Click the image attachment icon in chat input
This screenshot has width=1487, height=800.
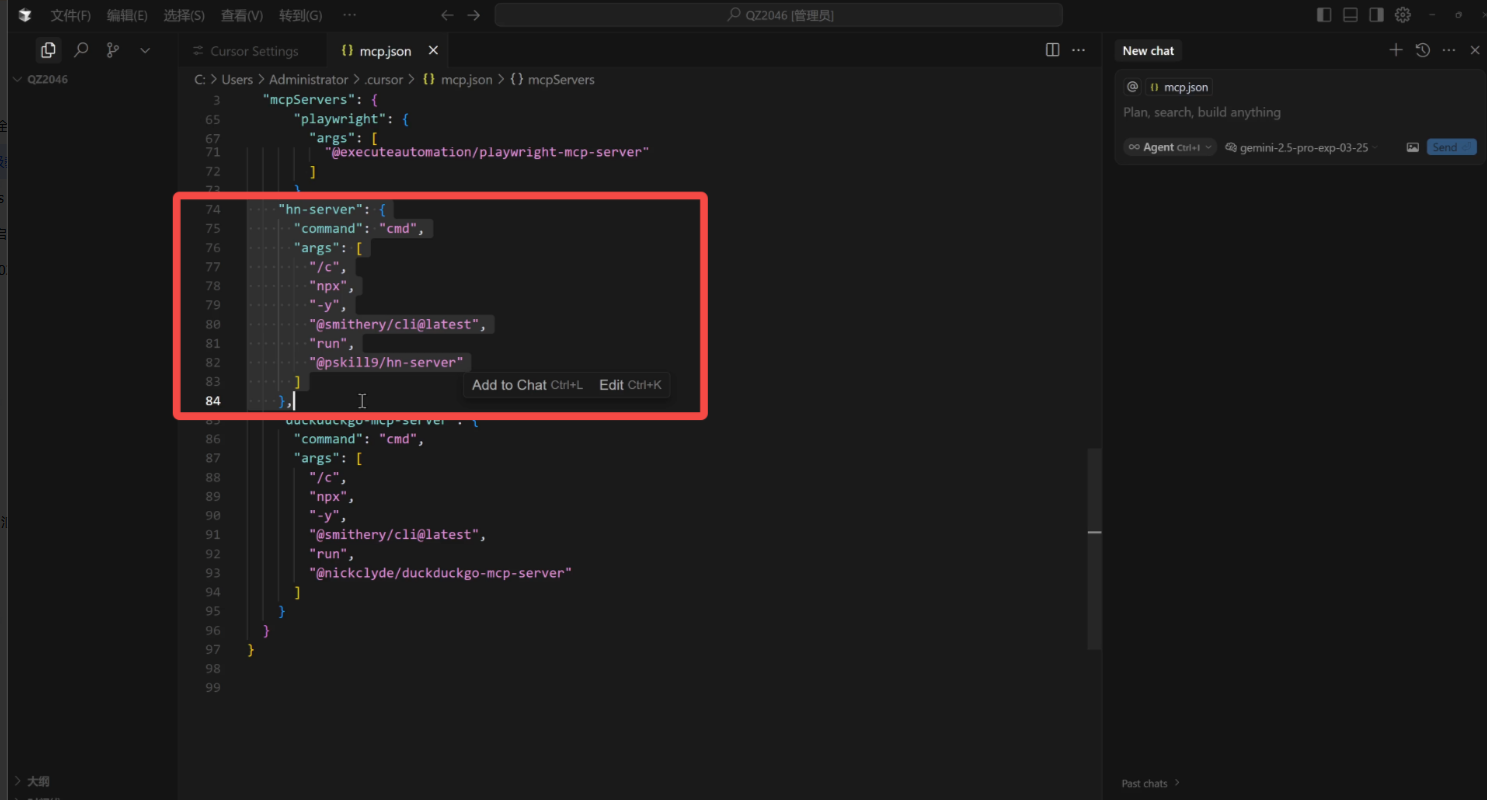1412,146
